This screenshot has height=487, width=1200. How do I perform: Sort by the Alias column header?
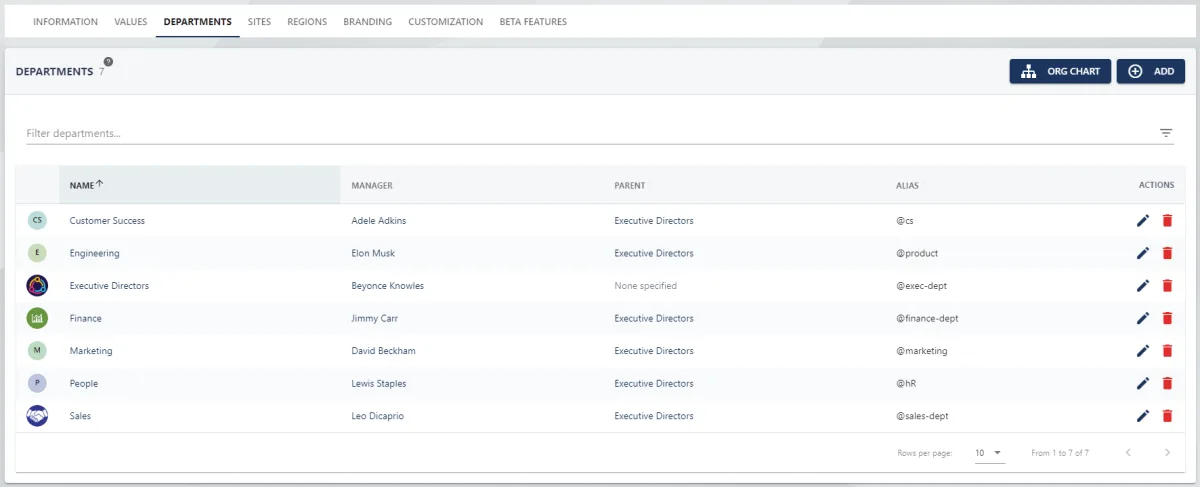907,185
